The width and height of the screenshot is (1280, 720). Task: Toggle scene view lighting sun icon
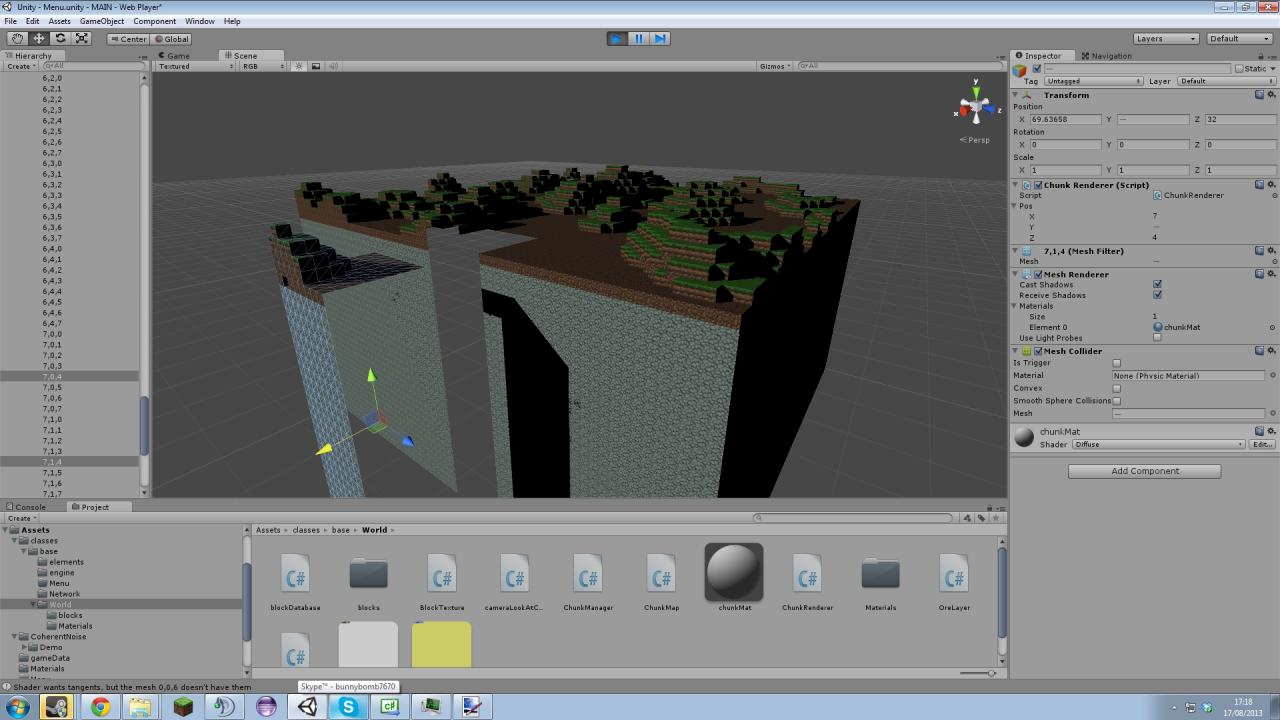pyautogui.click(x=297, y=66)
